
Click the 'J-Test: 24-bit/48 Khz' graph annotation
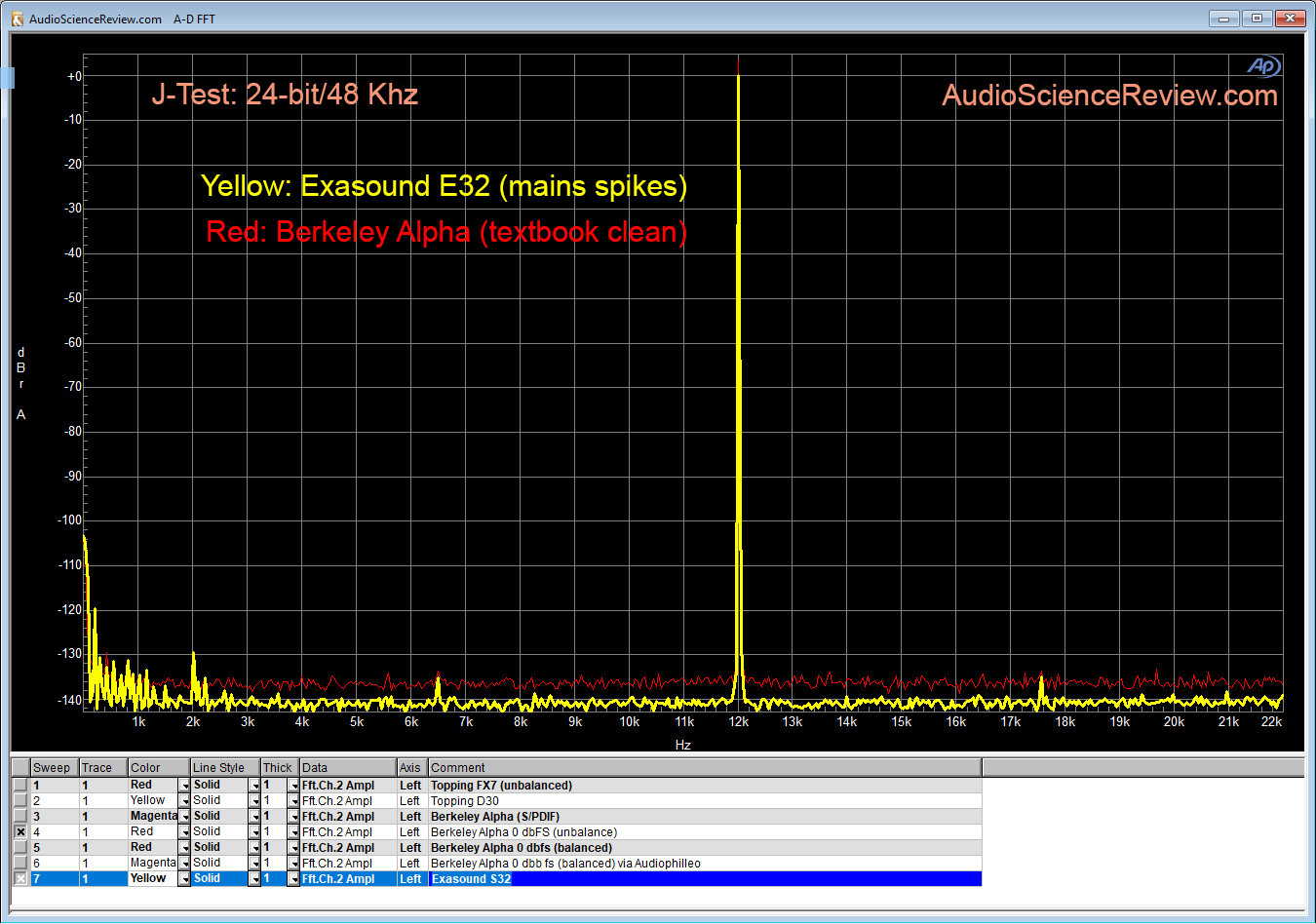[x=285, y=95]
